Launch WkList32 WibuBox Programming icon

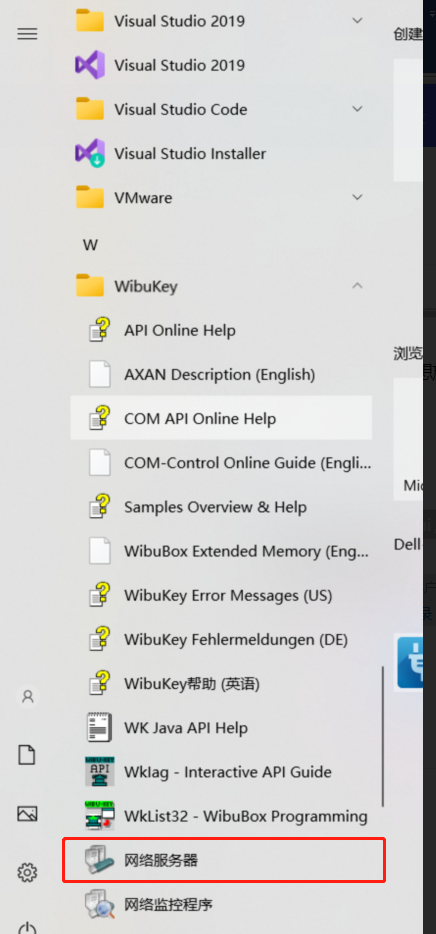pyautogui.click(x=99, y=816)
